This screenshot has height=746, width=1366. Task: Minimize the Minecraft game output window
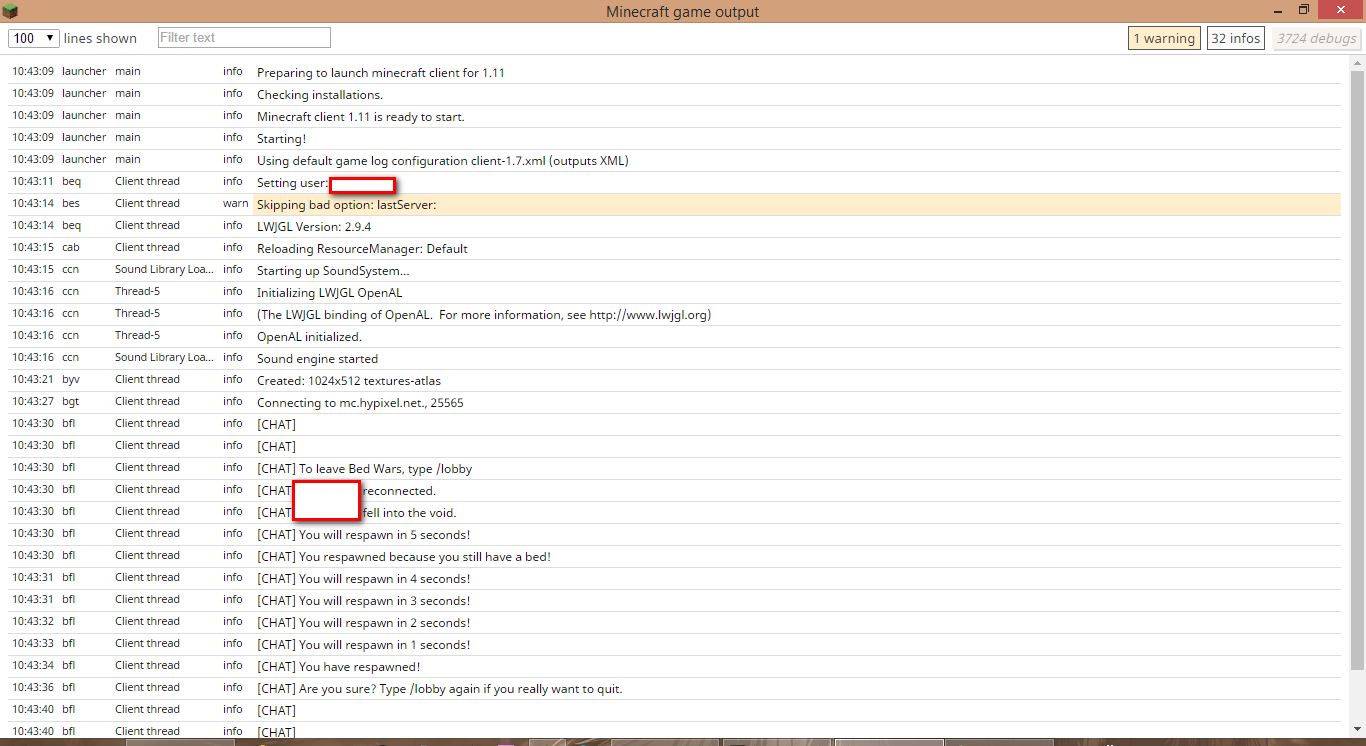tap(1276, 11)
